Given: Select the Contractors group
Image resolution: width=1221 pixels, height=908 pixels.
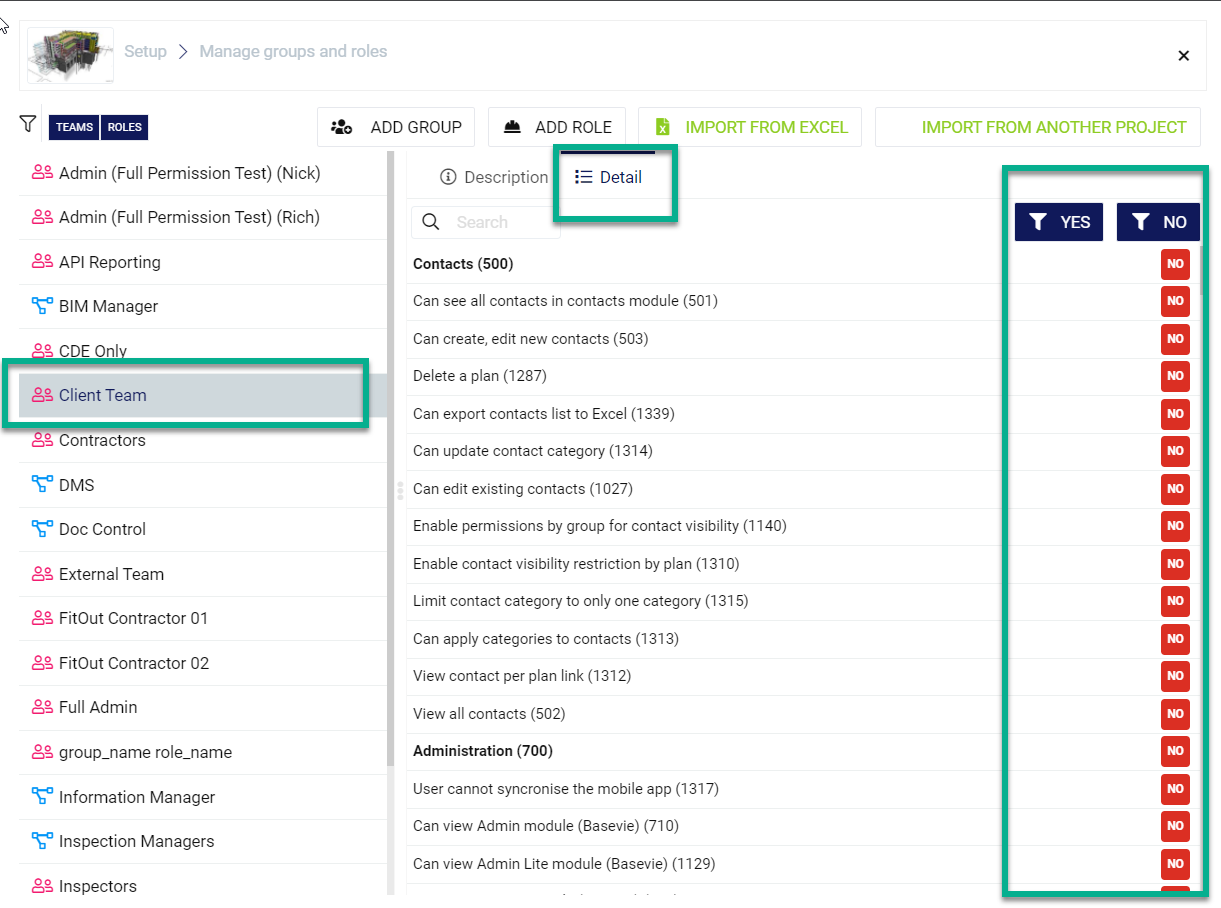Looking at the screenshot, I should [x=102, y=440].
